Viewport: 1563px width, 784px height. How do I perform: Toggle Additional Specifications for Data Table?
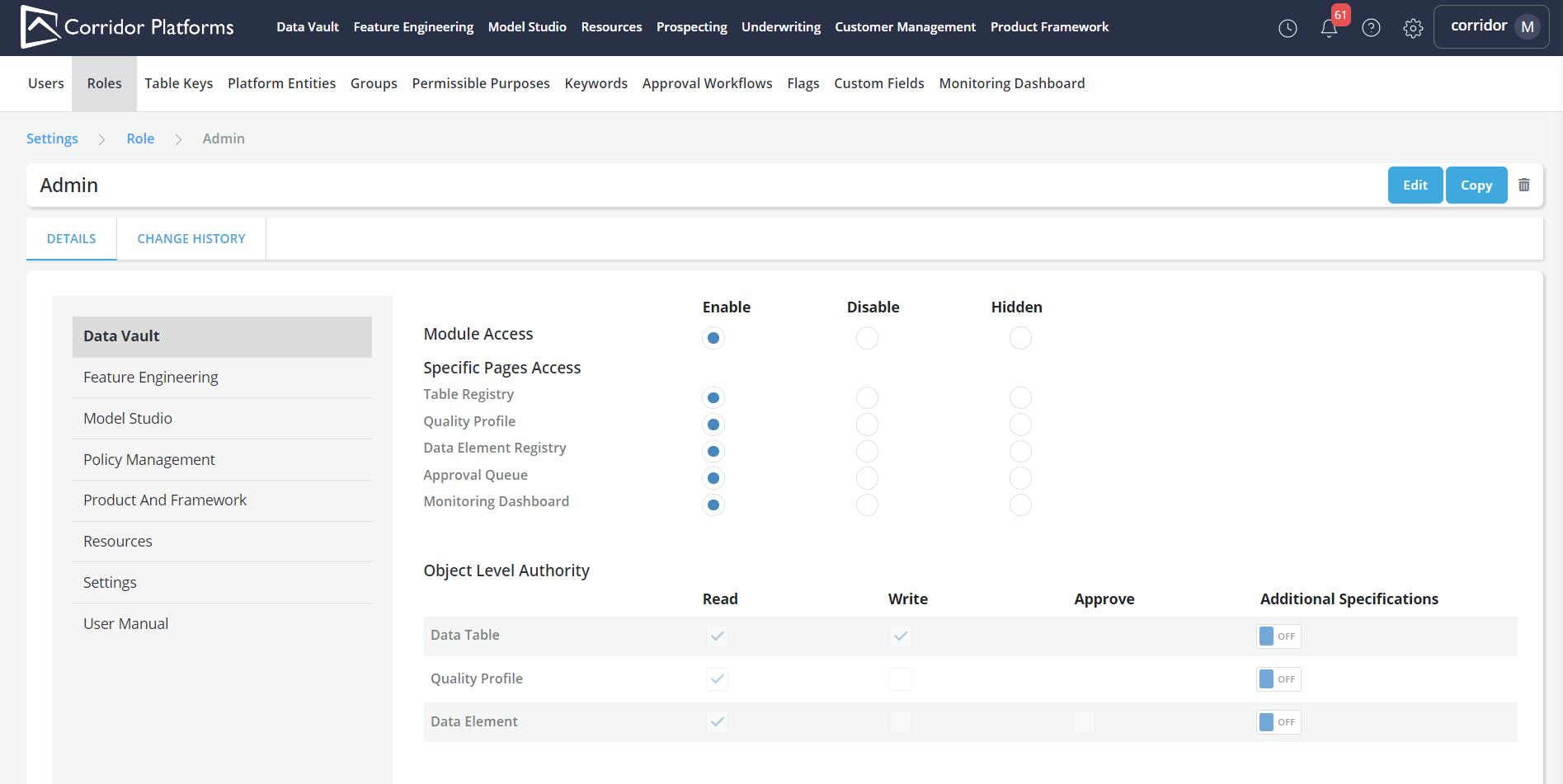click(1278, 636)
